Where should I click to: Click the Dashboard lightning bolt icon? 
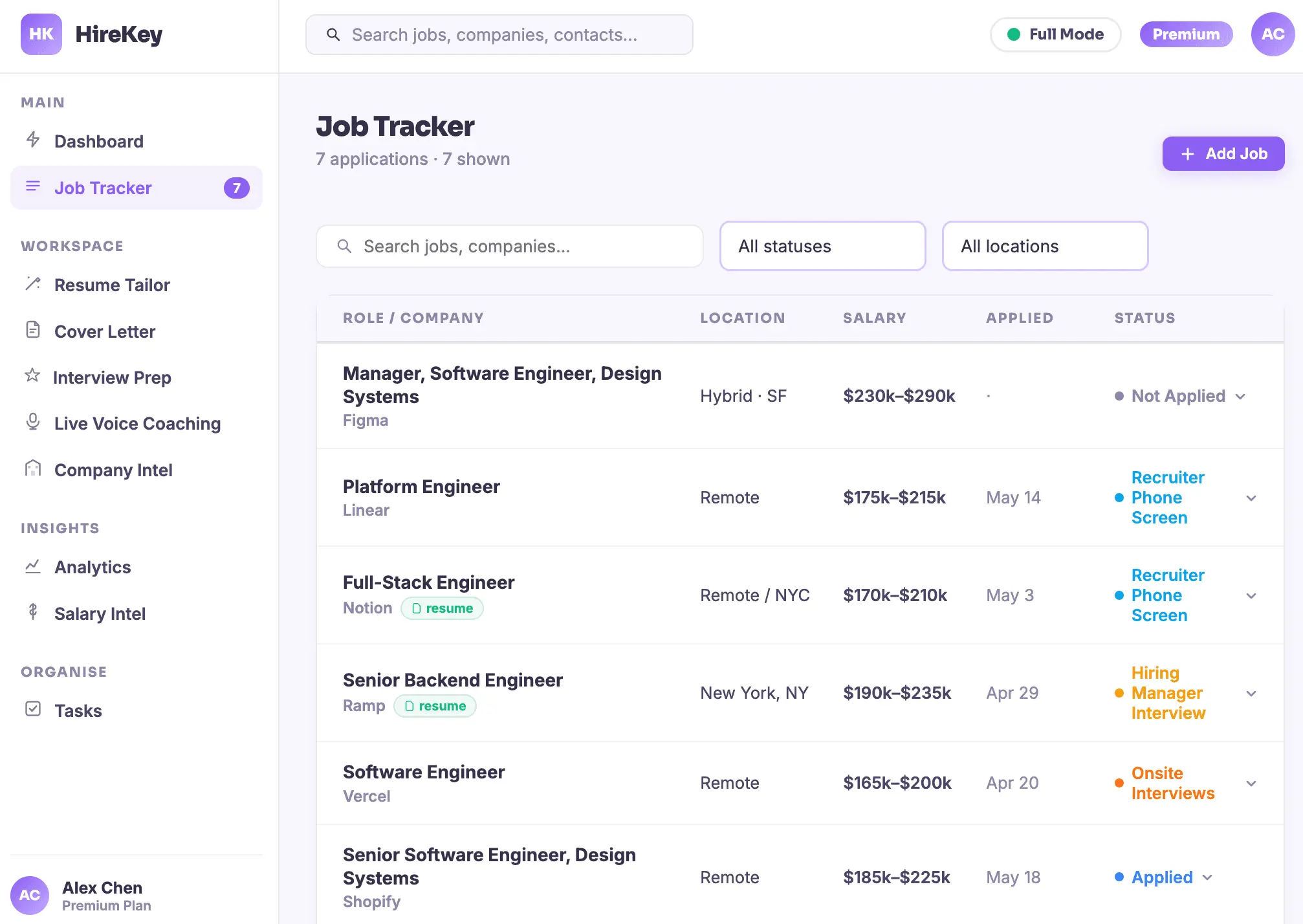click(x=33, y=140)
